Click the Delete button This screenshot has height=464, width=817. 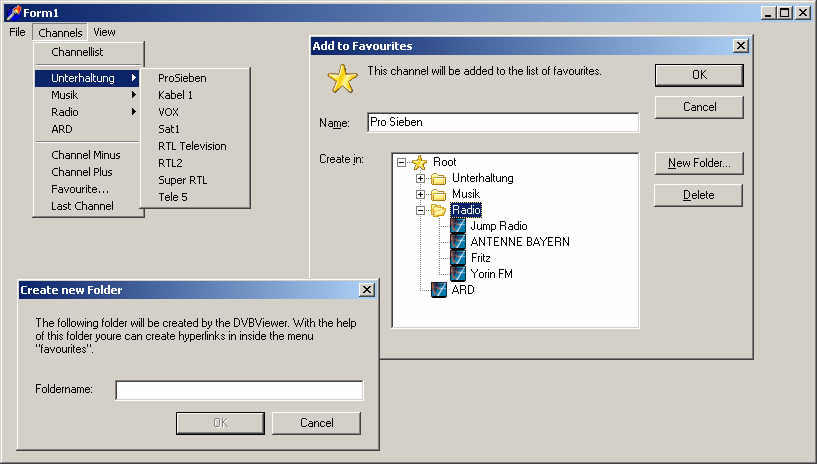pyautogui.click(x=699, y=195)
